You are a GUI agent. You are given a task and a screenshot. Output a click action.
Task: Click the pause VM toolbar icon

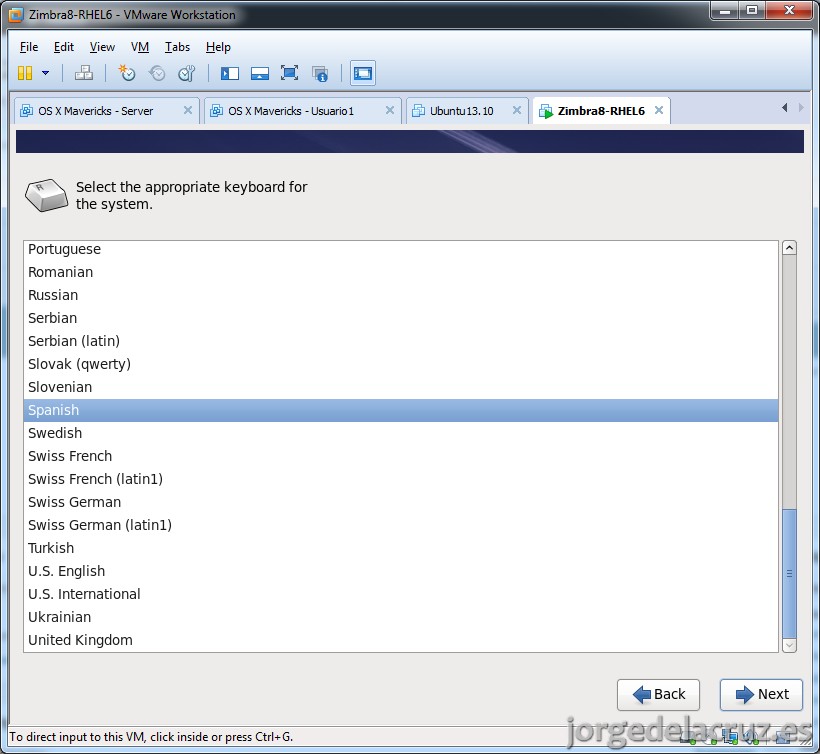[25, 73]
